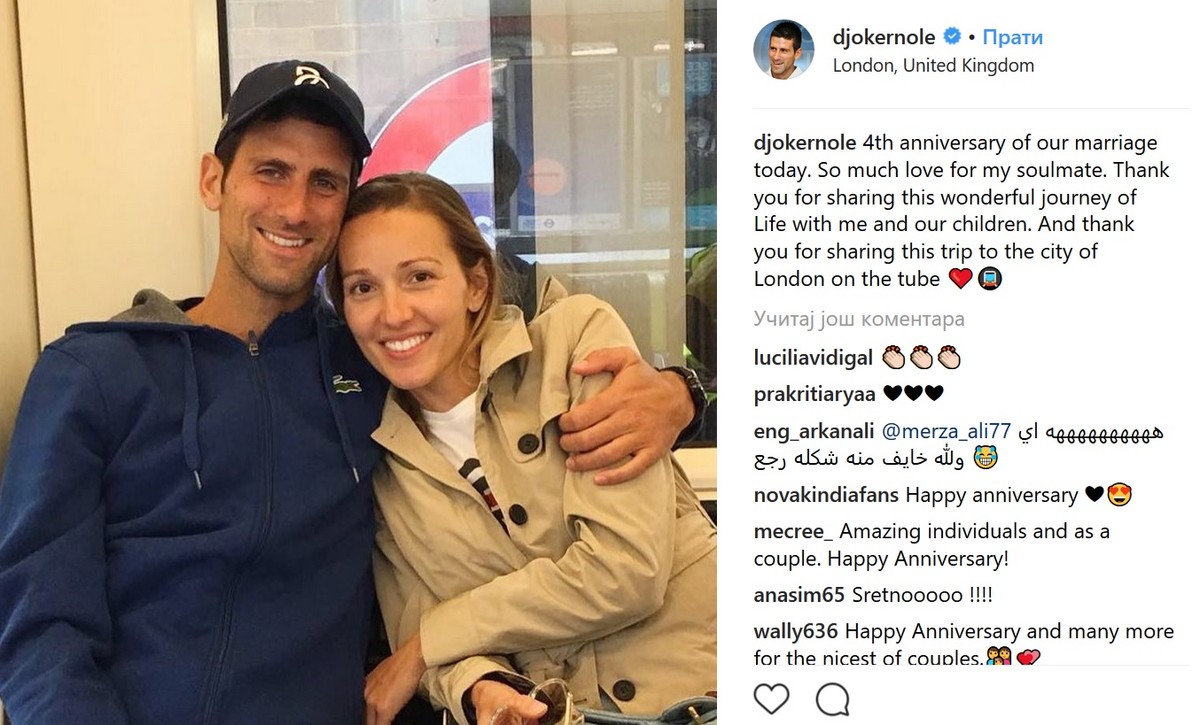Click the blue verified badge
Screen dimensions: 1200x725
click(953, 37)
